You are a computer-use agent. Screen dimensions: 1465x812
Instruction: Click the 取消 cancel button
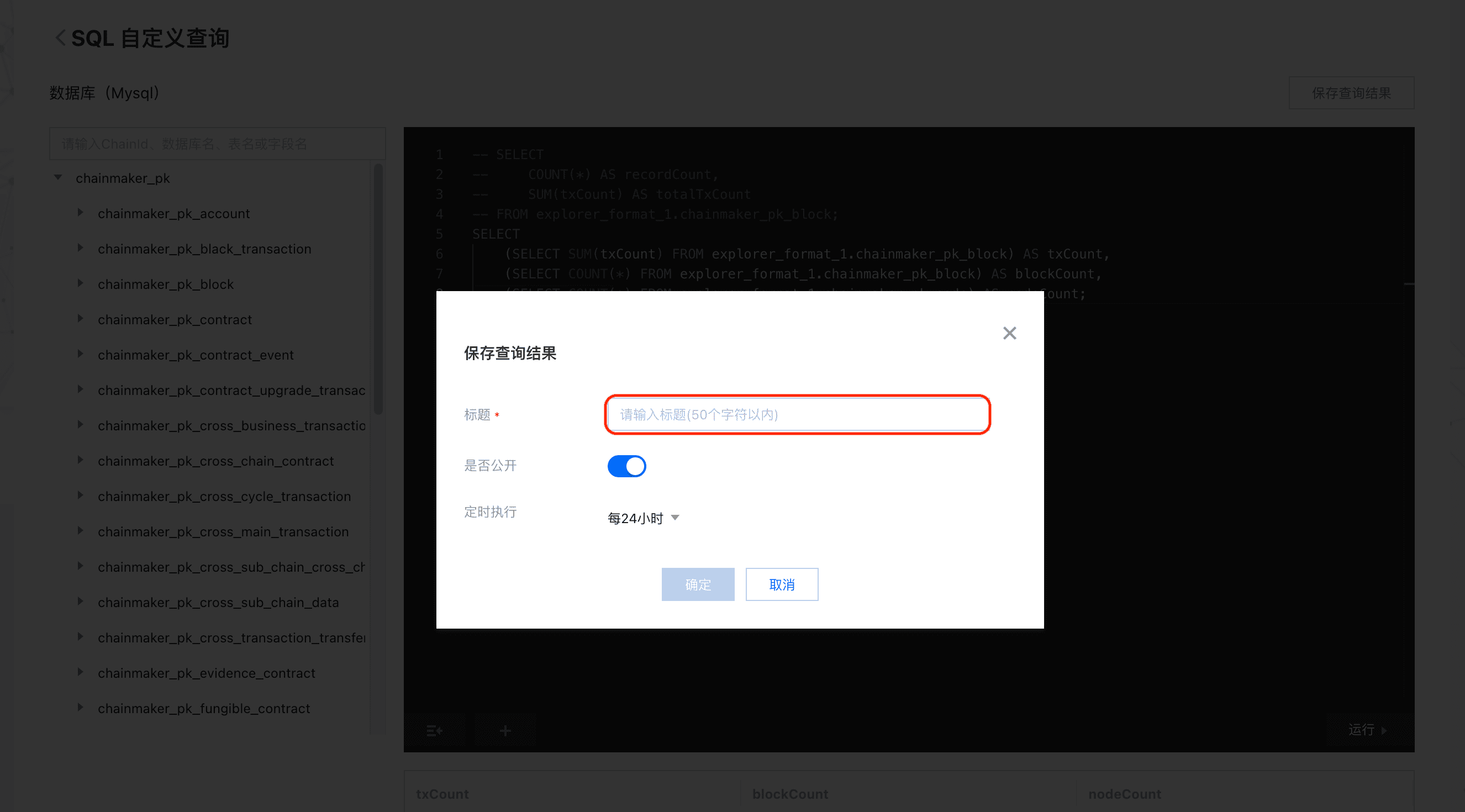[x=782, y=584]
